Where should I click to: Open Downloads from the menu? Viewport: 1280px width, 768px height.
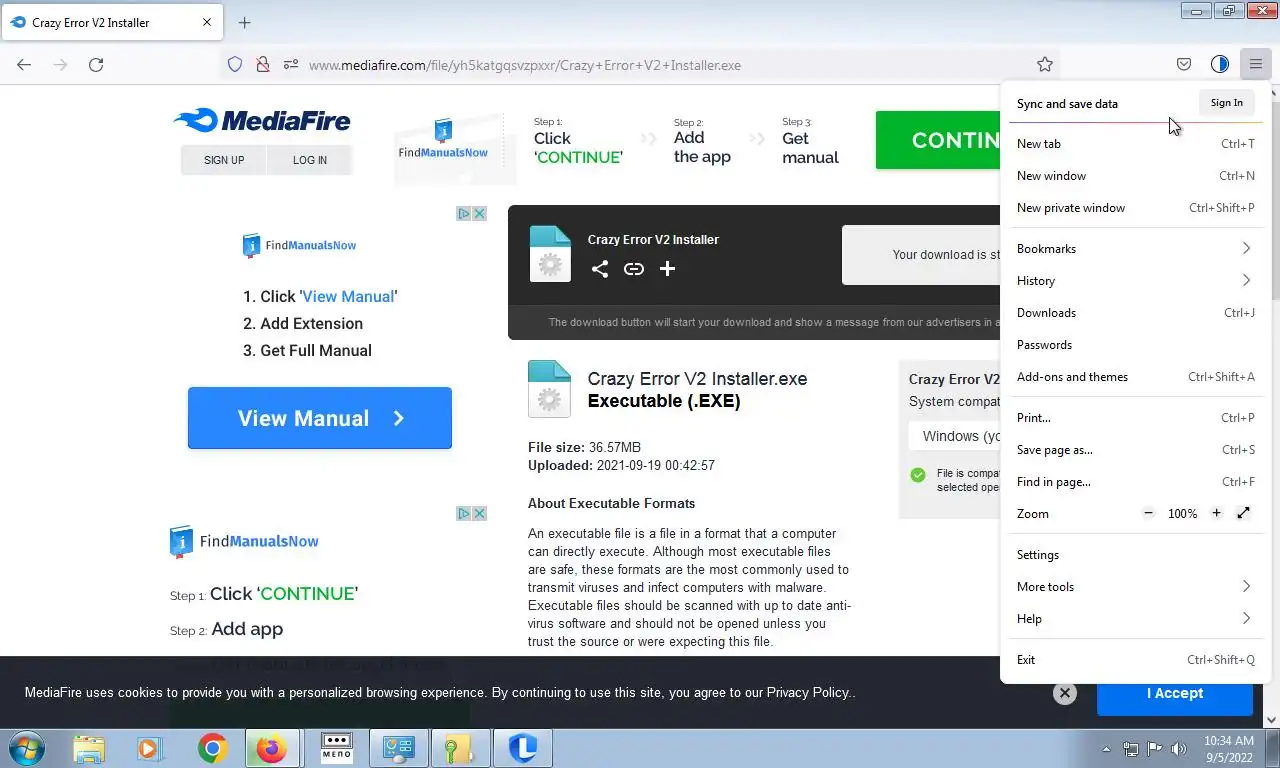(1135, 312)
